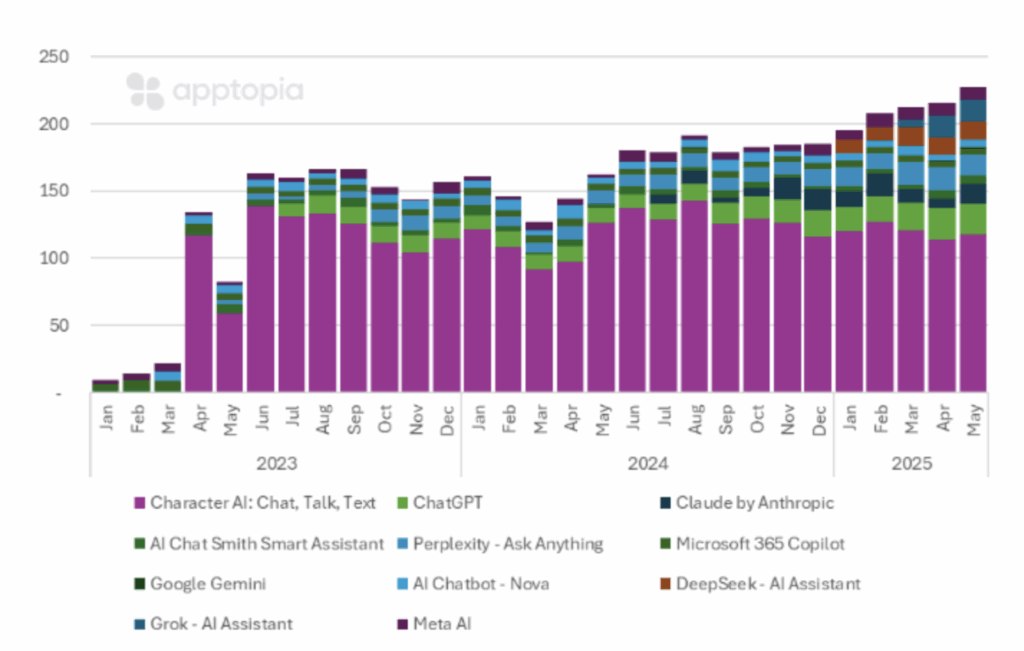Click the Nov 2024 stacked bar

[787, 268]
